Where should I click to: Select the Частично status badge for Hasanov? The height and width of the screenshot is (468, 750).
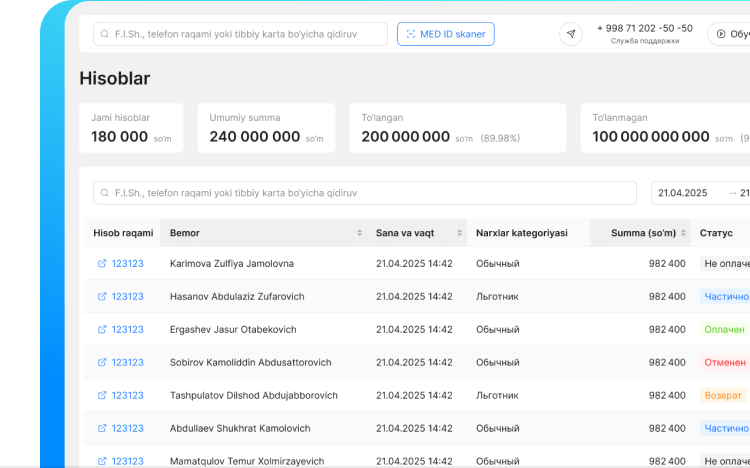(725, 297)
